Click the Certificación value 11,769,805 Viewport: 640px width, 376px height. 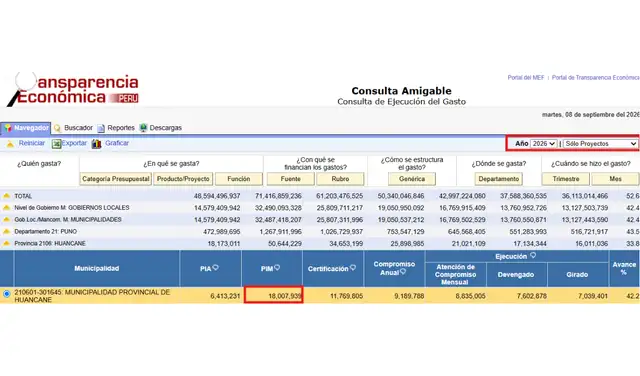click(346, 296)
